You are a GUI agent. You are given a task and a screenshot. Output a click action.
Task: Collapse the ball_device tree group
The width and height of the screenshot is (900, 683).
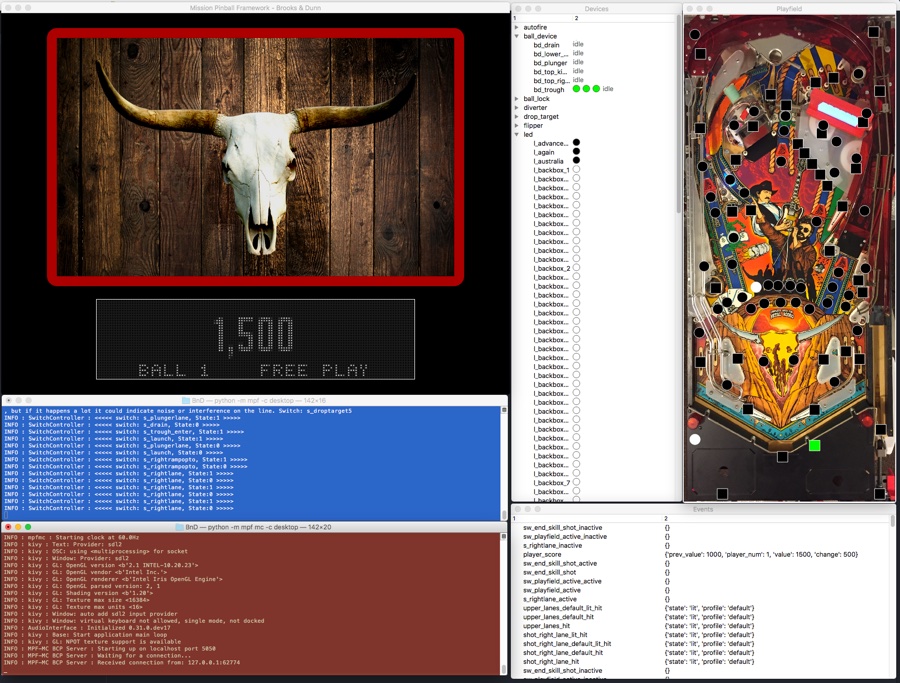(517, 36)
